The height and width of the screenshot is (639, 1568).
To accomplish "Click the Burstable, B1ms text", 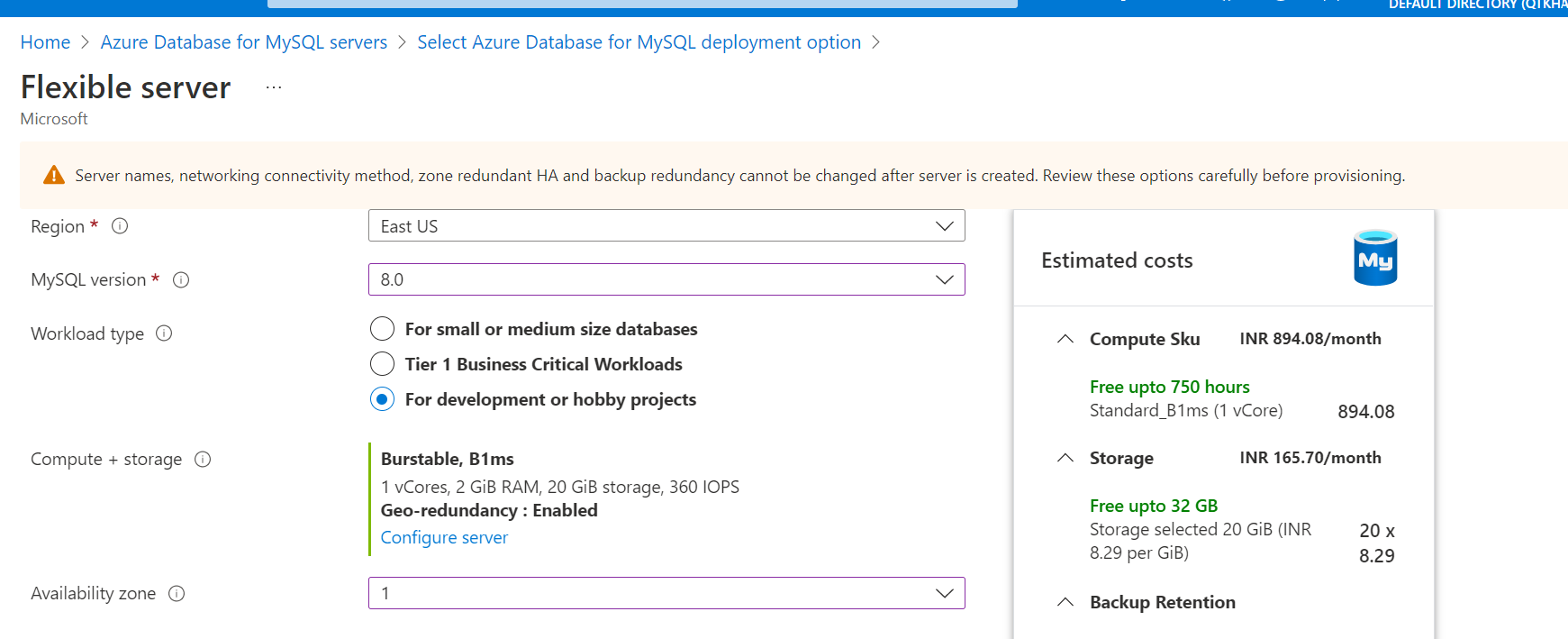I will click(448, 459).
